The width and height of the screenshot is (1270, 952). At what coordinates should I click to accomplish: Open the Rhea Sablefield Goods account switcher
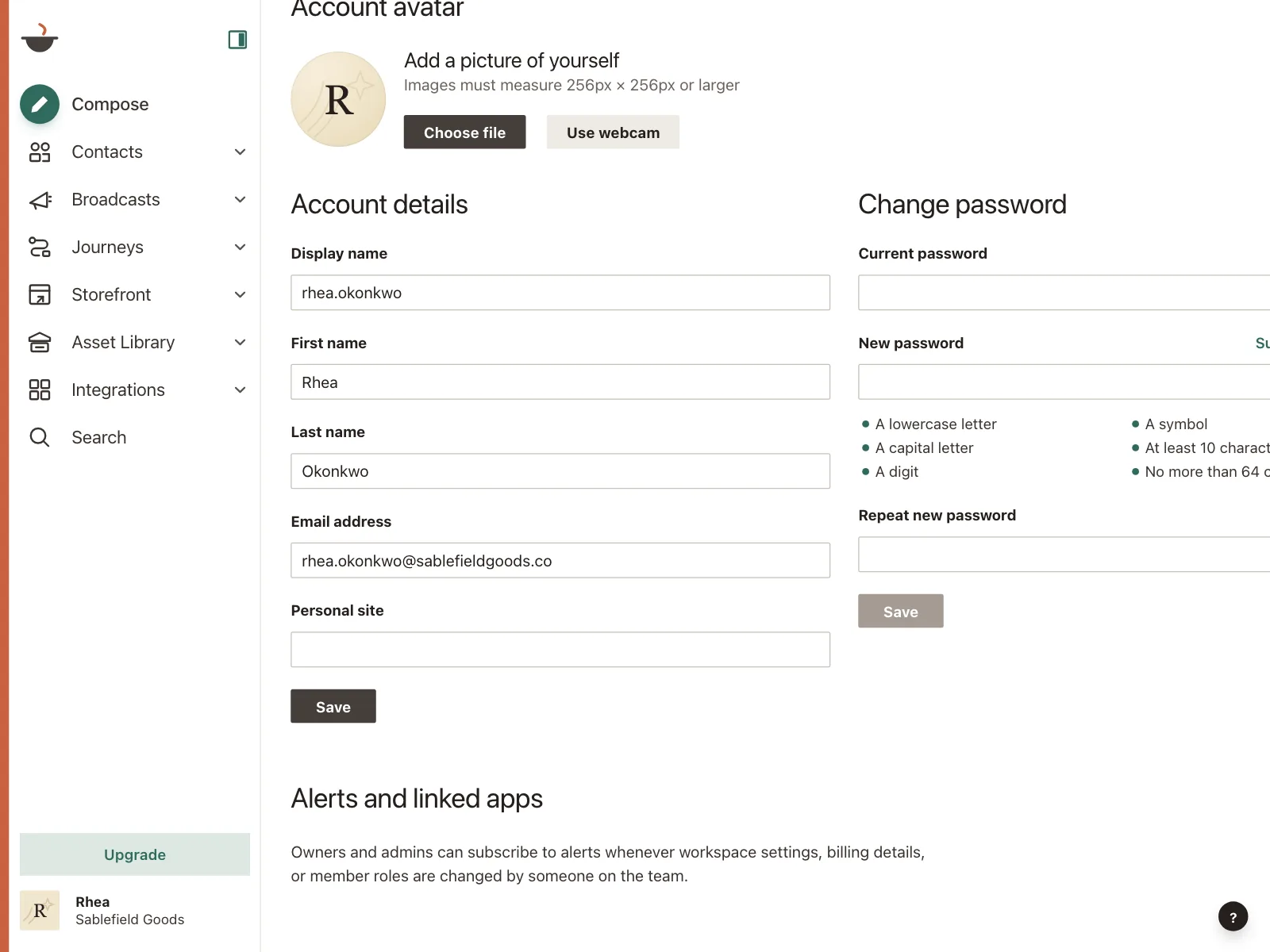(135, 910)
